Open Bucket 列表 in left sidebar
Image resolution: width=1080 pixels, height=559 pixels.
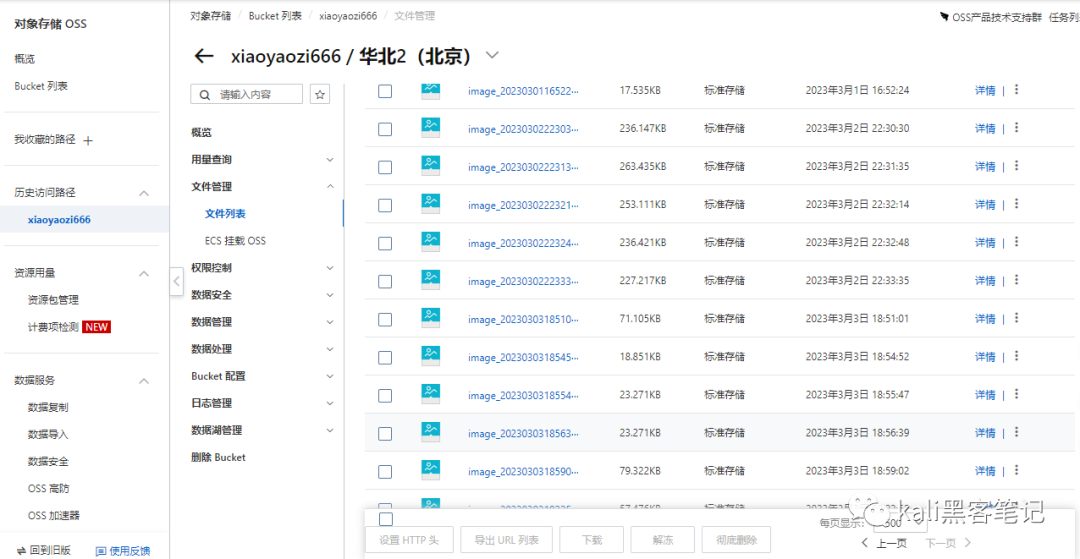tap(41, 86)
